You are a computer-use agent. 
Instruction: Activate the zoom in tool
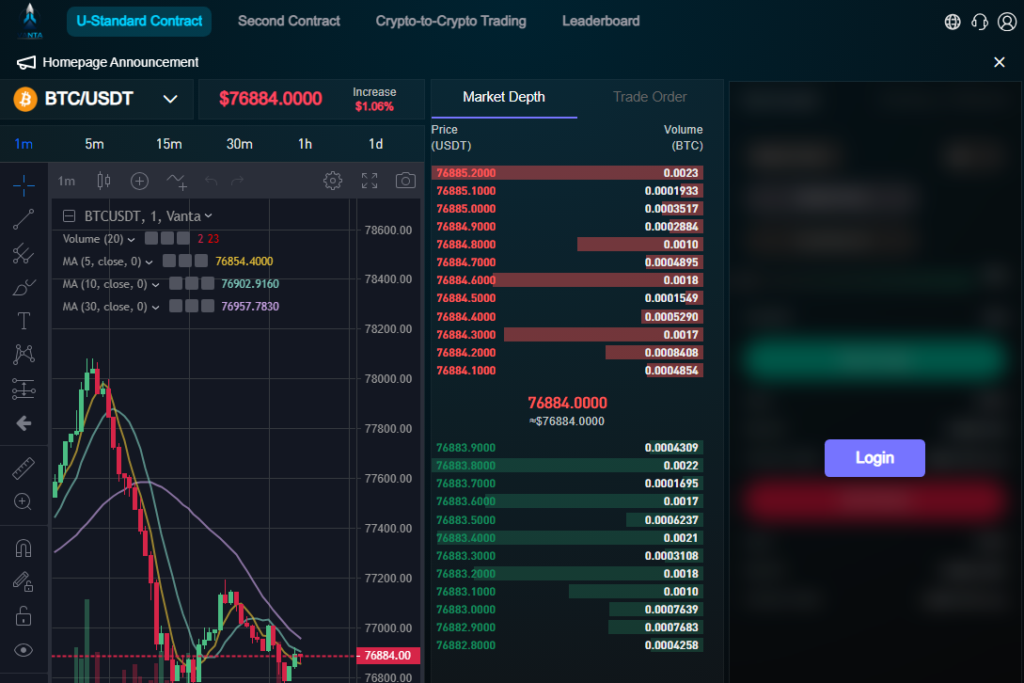pos(24,501)
